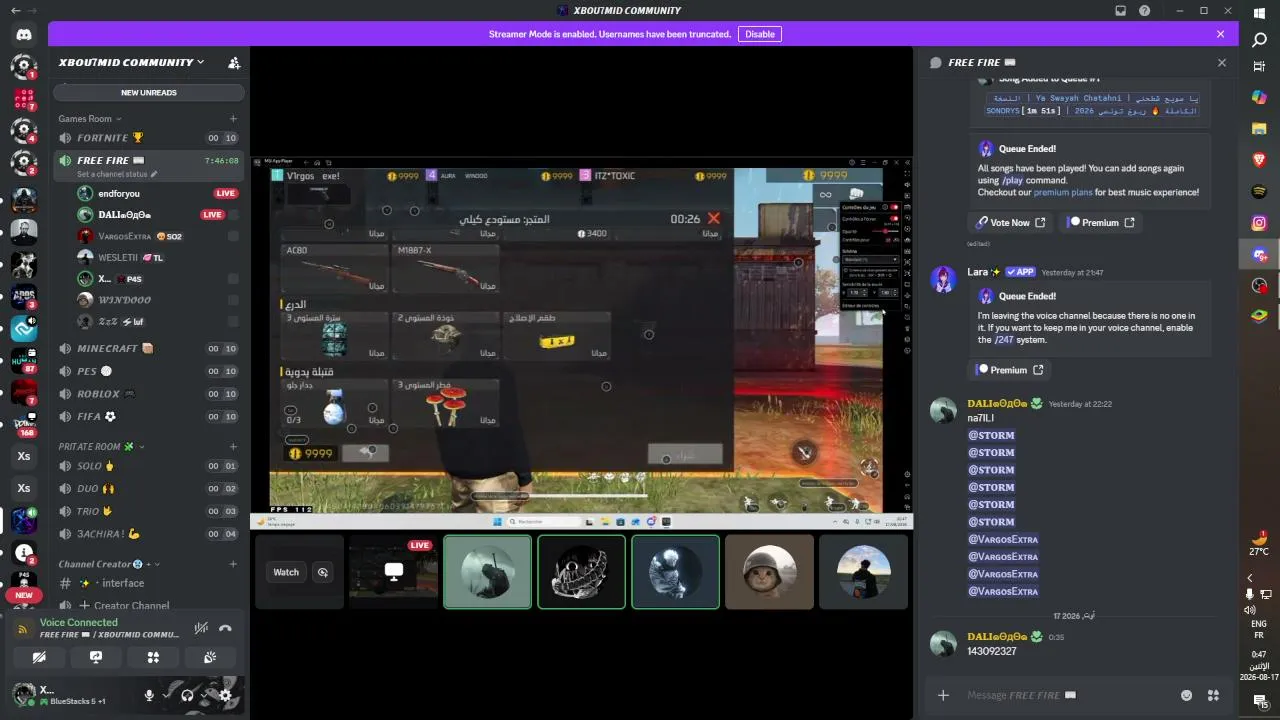This screenshot has width=1280, height=720.
Task: Open microphone input options arrow
Action: (x=165, y=696)
